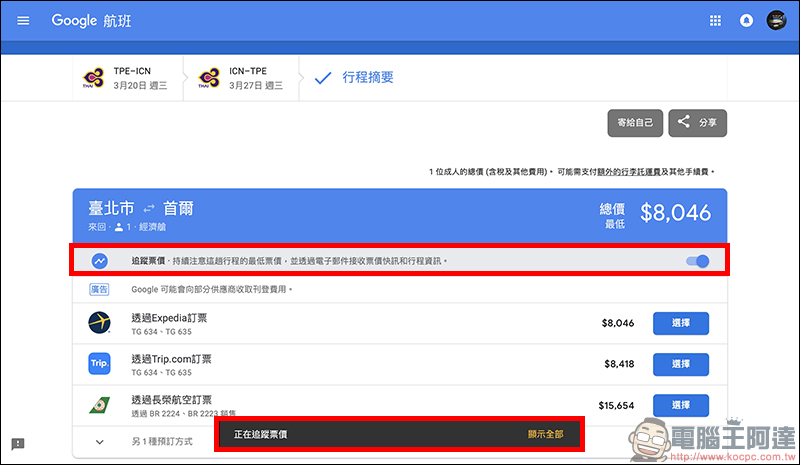Click the 寄給自己 button
The width and height of the screenshot is (800, 465).
635,123
